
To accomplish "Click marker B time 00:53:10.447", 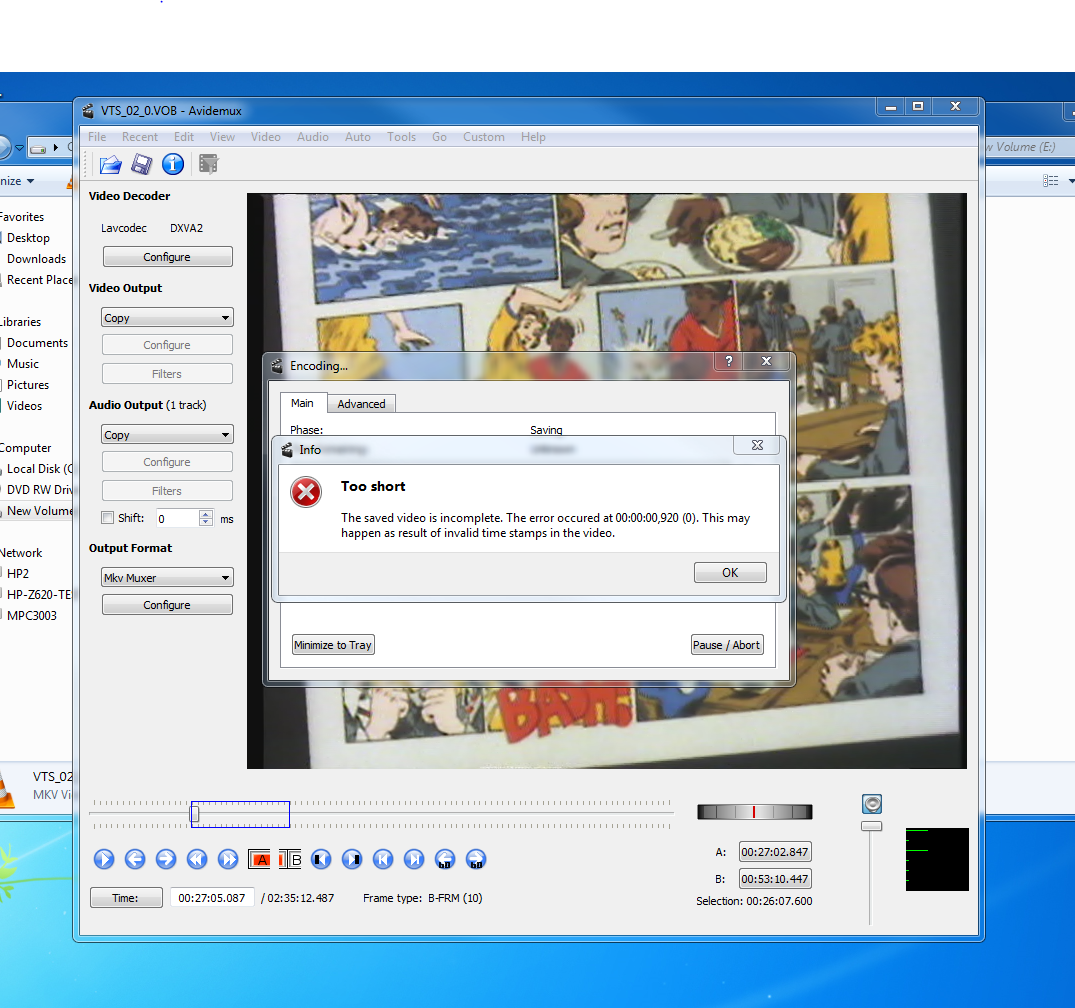I will [775, 879].
